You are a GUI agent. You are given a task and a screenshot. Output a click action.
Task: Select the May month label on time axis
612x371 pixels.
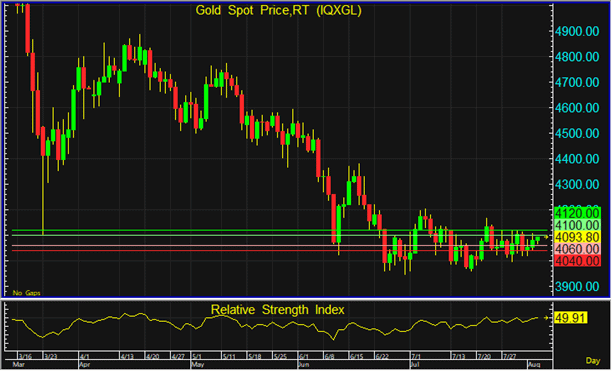pyautogui.click(x=197, y=365)
